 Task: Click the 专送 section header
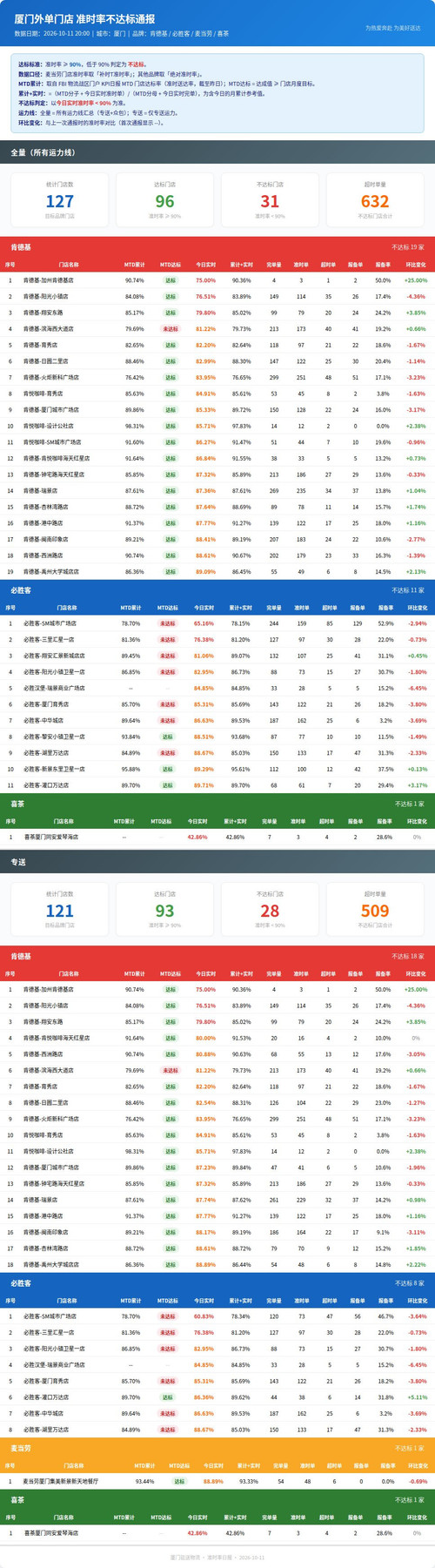pos(217,862)
